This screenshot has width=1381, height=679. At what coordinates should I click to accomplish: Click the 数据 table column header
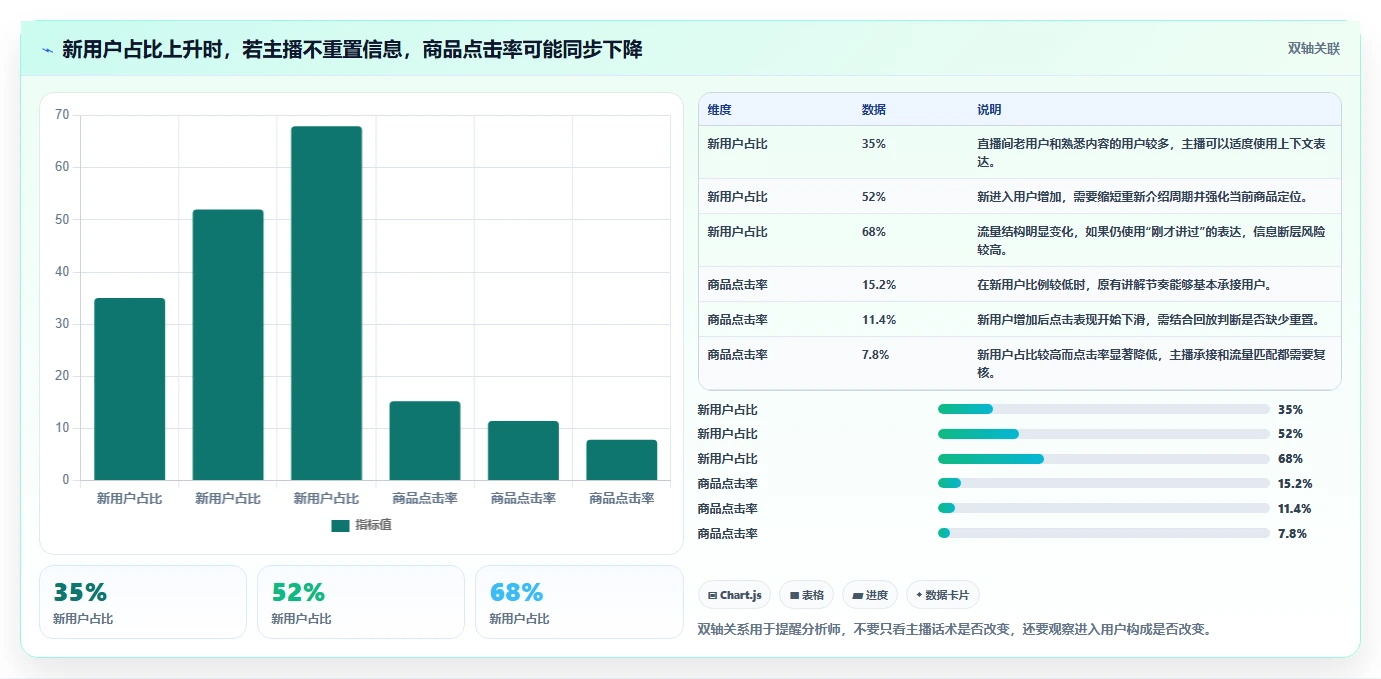pyautogui.click(x=873, y=110)
